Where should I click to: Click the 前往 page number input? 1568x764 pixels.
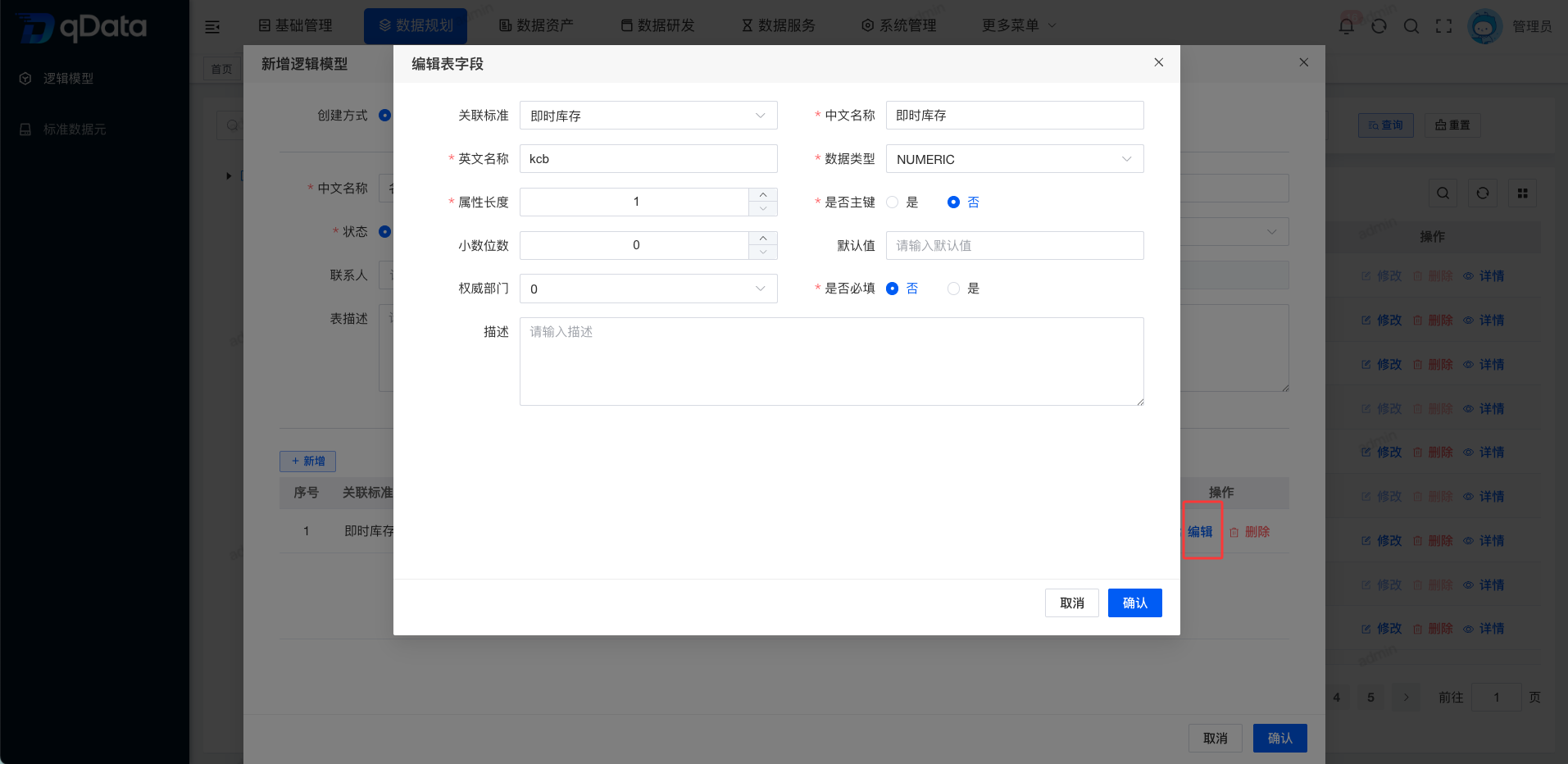[x=1497, y=698]
